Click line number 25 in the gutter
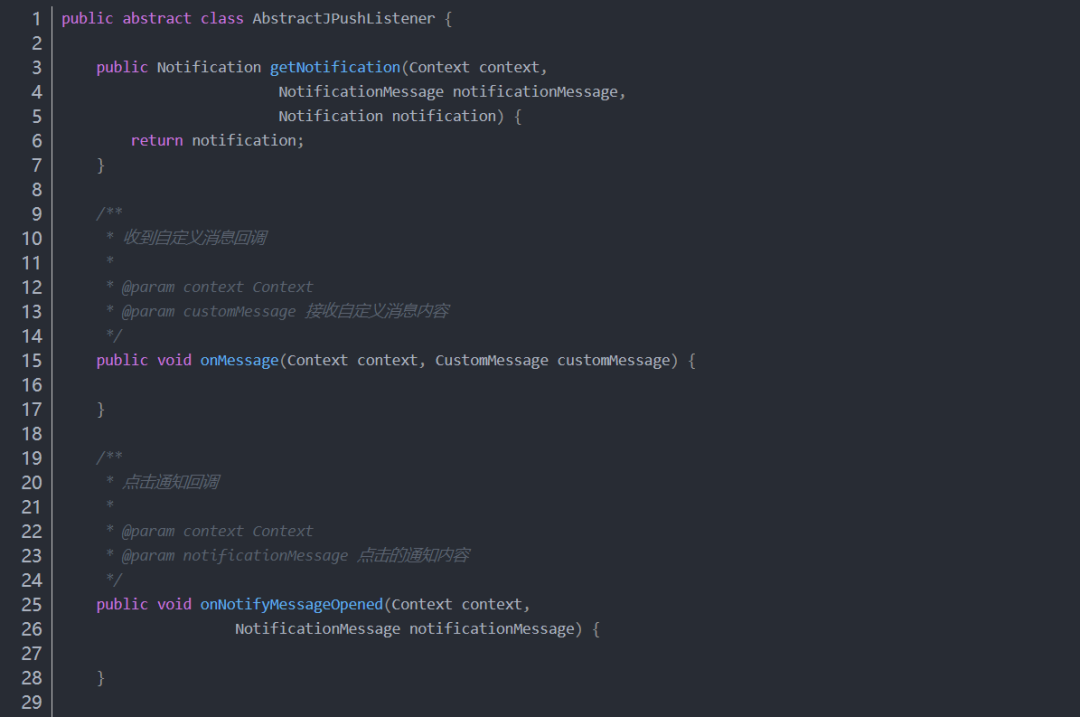 [32, 605]
